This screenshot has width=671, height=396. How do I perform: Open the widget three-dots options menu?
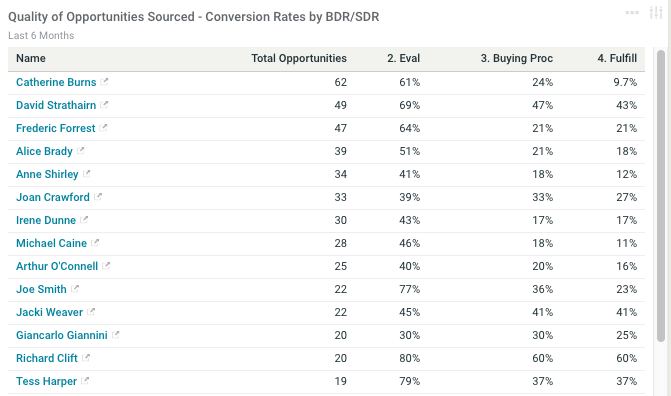(x=632, y=13)
